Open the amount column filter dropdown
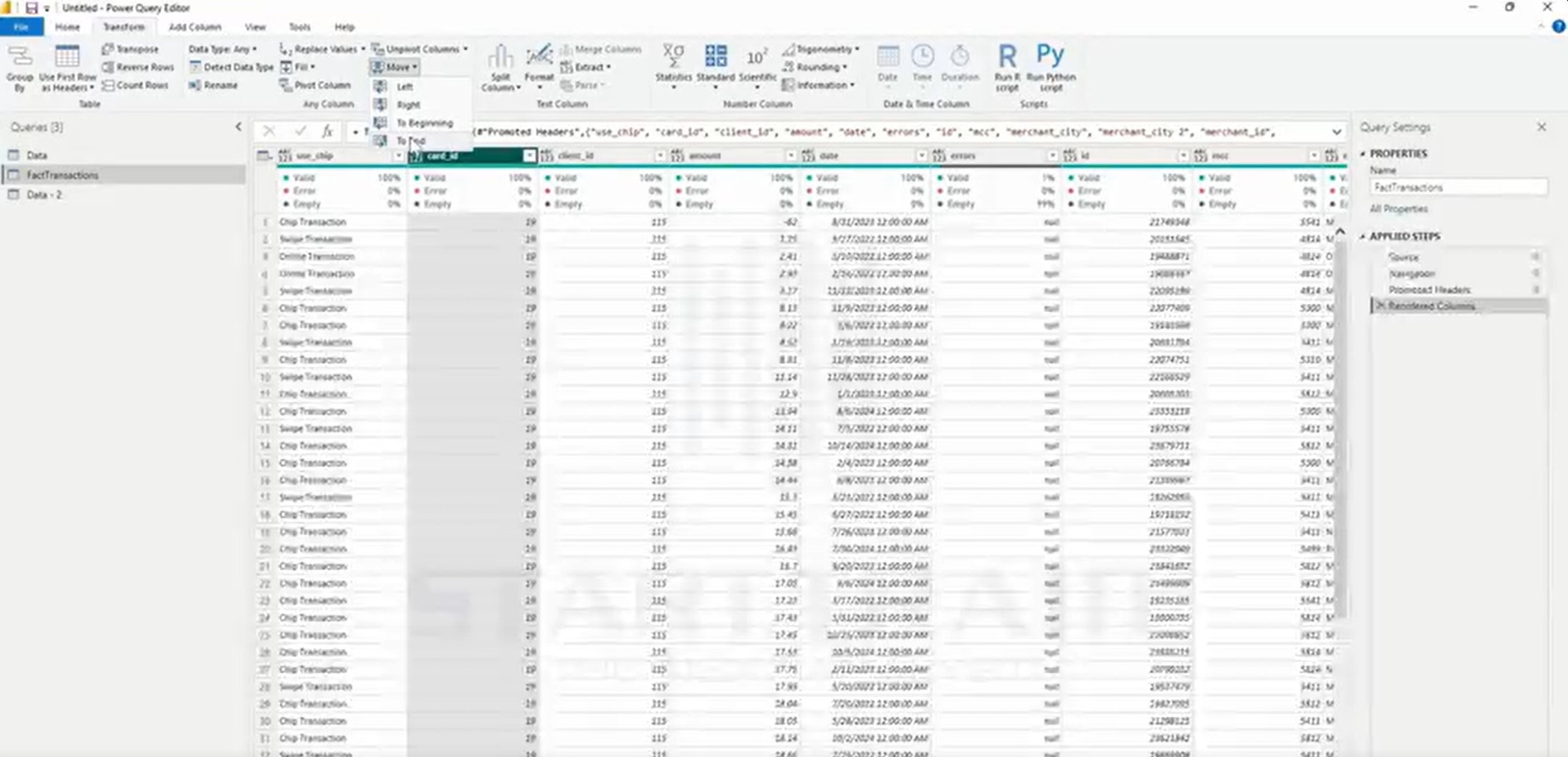 [x=790, y=156]
